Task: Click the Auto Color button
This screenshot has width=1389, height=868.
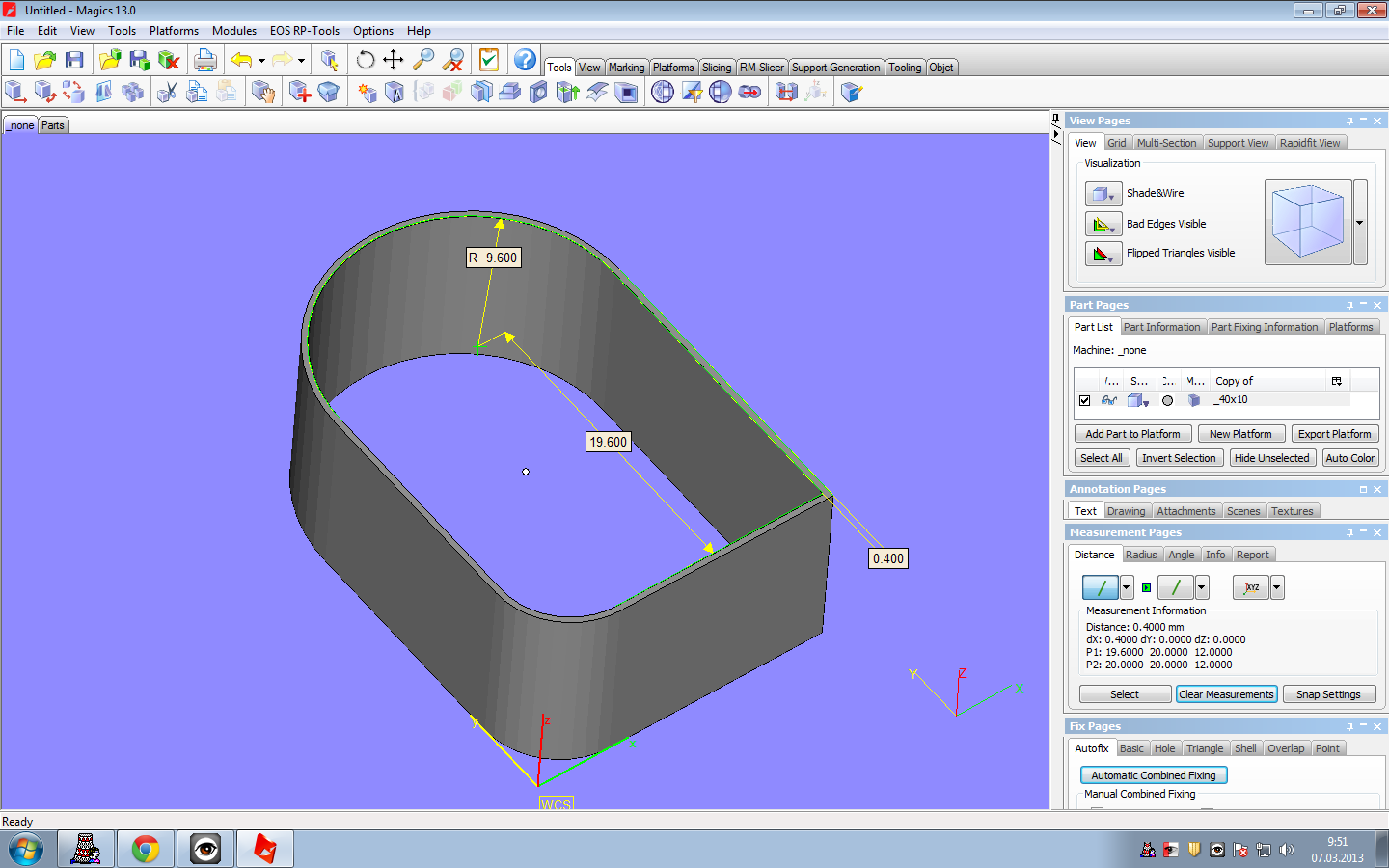Action: point(1349,458)
